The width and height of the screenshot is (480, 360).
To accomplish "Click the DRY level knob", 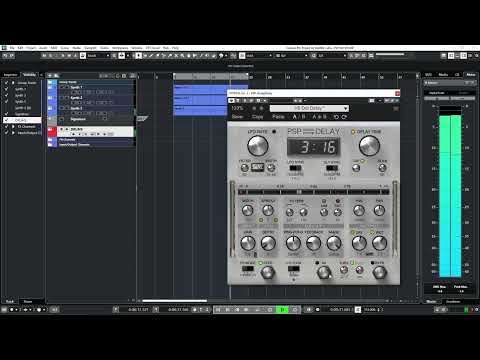I will pyautogui.click(x=359, y=243).
